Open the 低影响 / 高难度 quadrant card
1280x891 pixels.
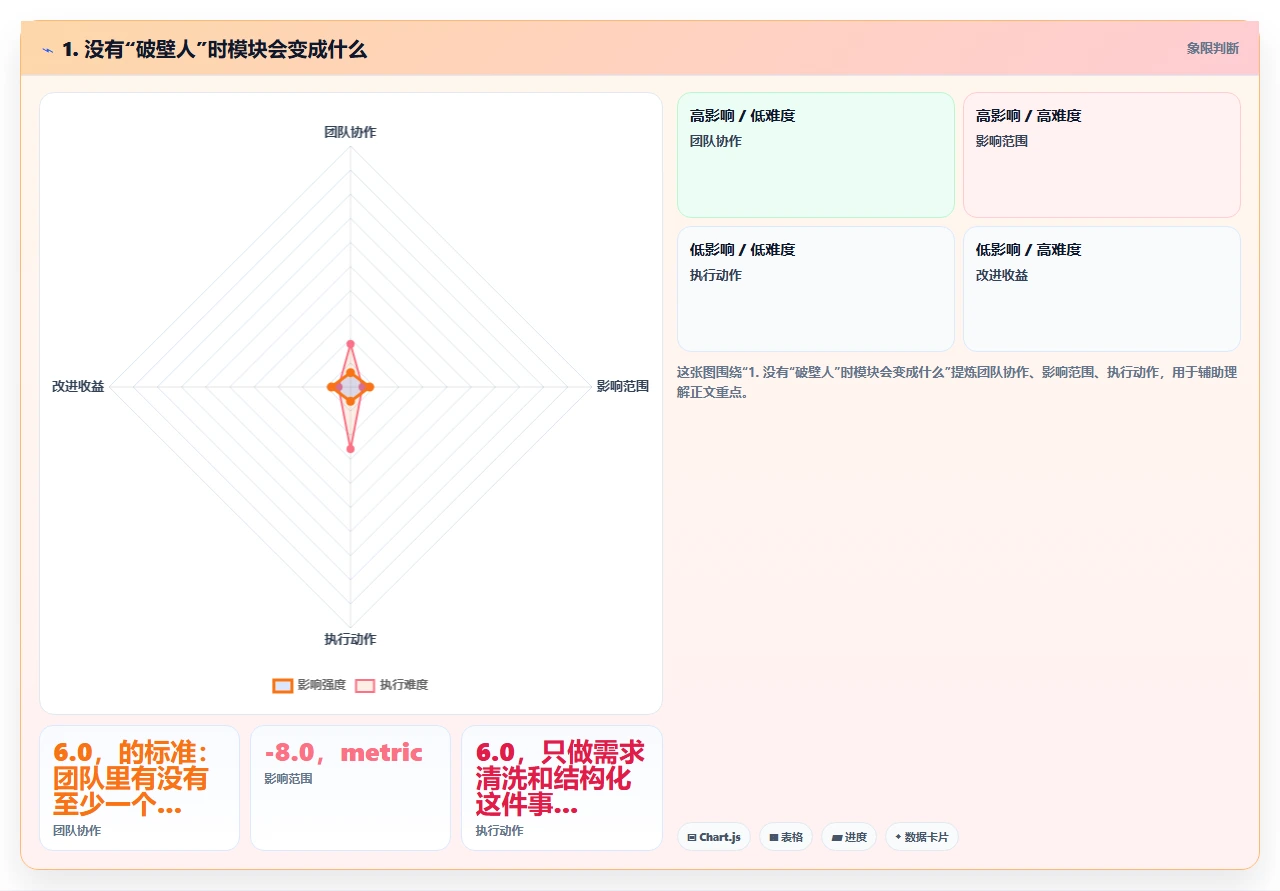(1101, 289)
